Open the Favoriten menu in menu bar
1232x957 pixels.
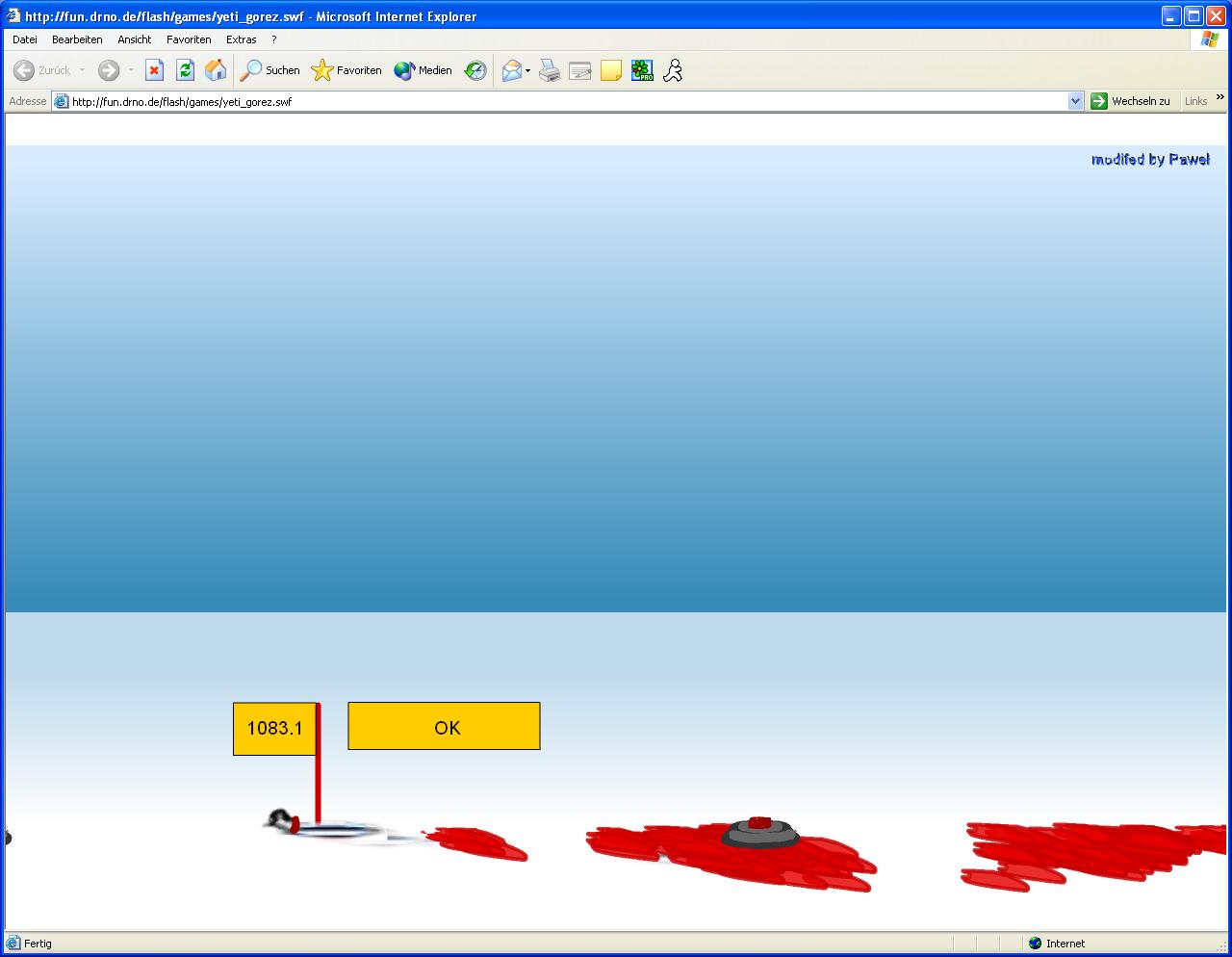(x=189, y=39)
